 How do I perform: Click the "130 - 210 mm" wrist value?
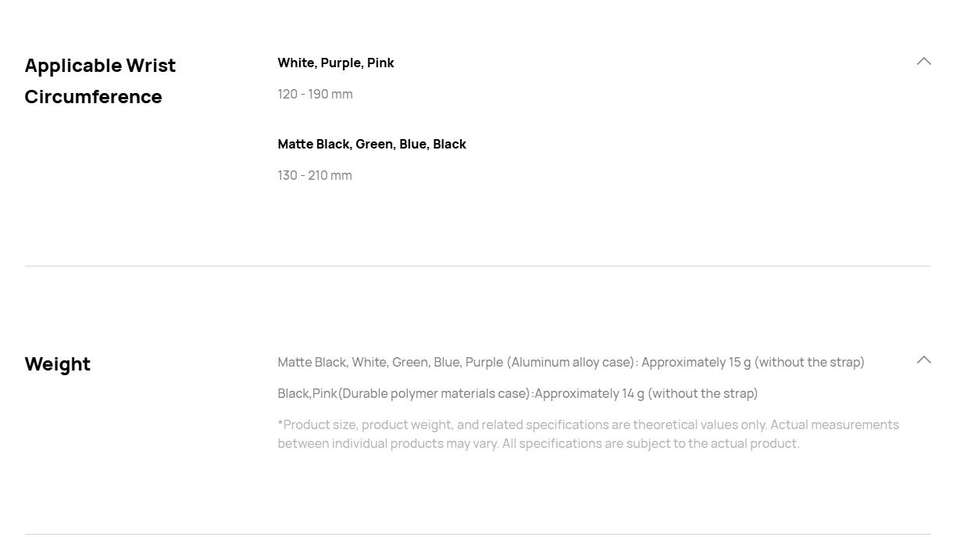pos(315,175)
